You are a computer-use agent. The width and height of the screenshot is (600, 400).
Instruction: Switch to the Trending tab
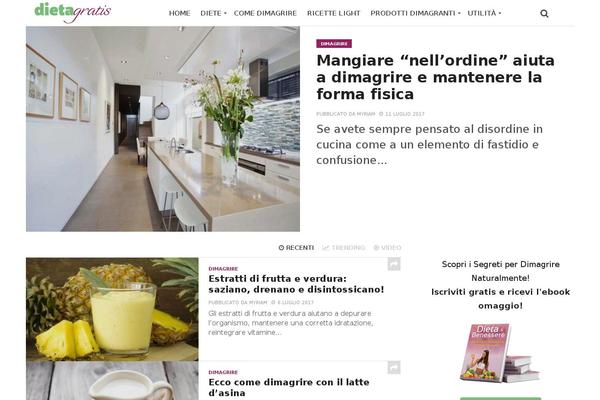(344, 248)
